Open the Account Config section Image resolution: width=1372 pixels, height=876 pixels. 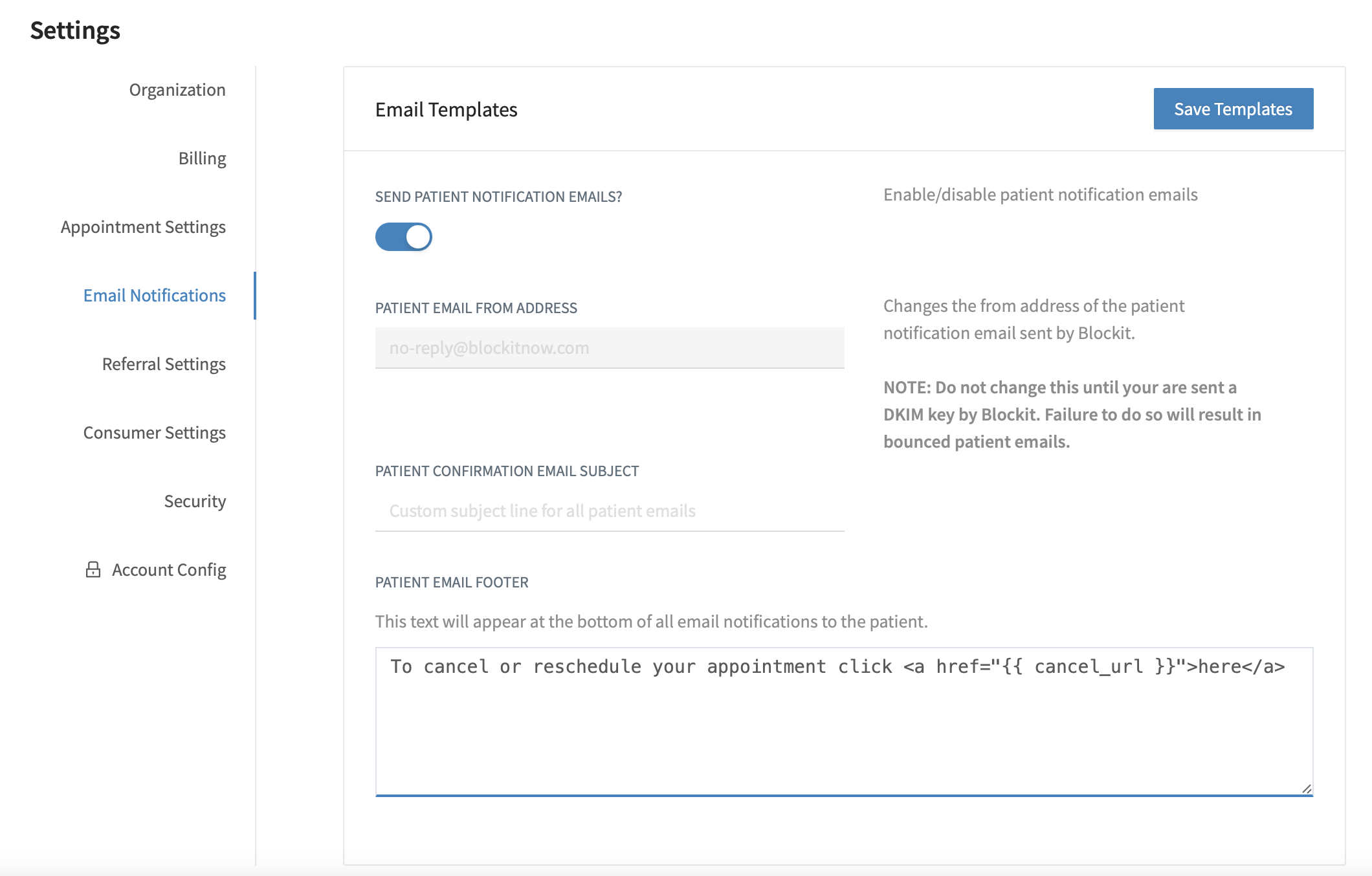[x=169, y=569]
